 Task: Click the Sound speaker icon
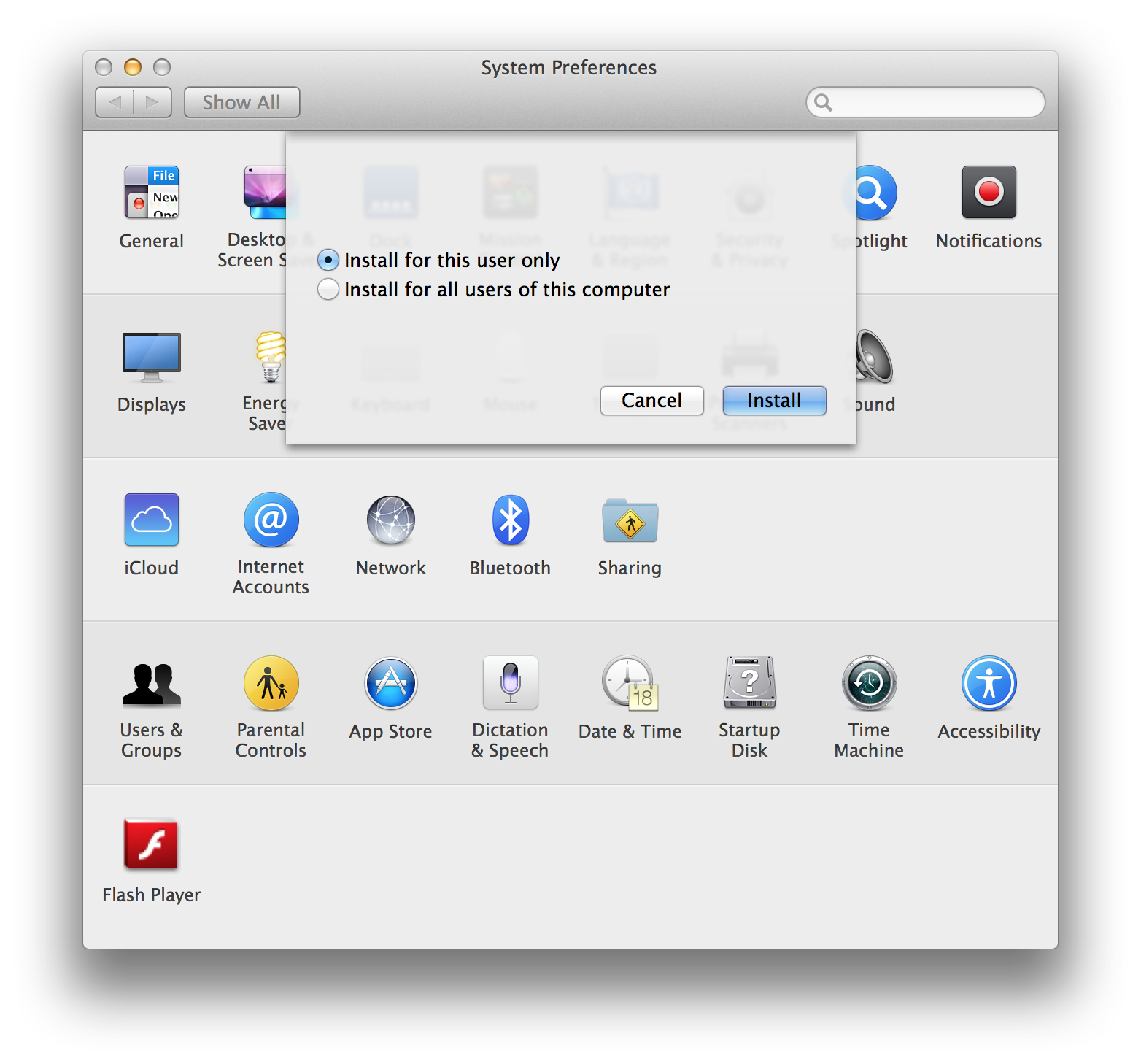pos(874,356)
